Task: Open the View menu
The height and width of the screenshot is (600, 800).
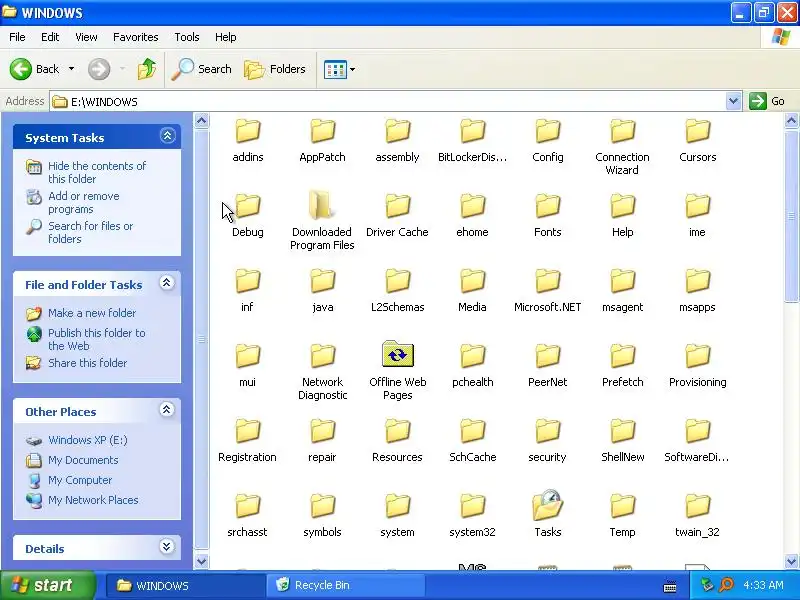Action: click(86, 37)
